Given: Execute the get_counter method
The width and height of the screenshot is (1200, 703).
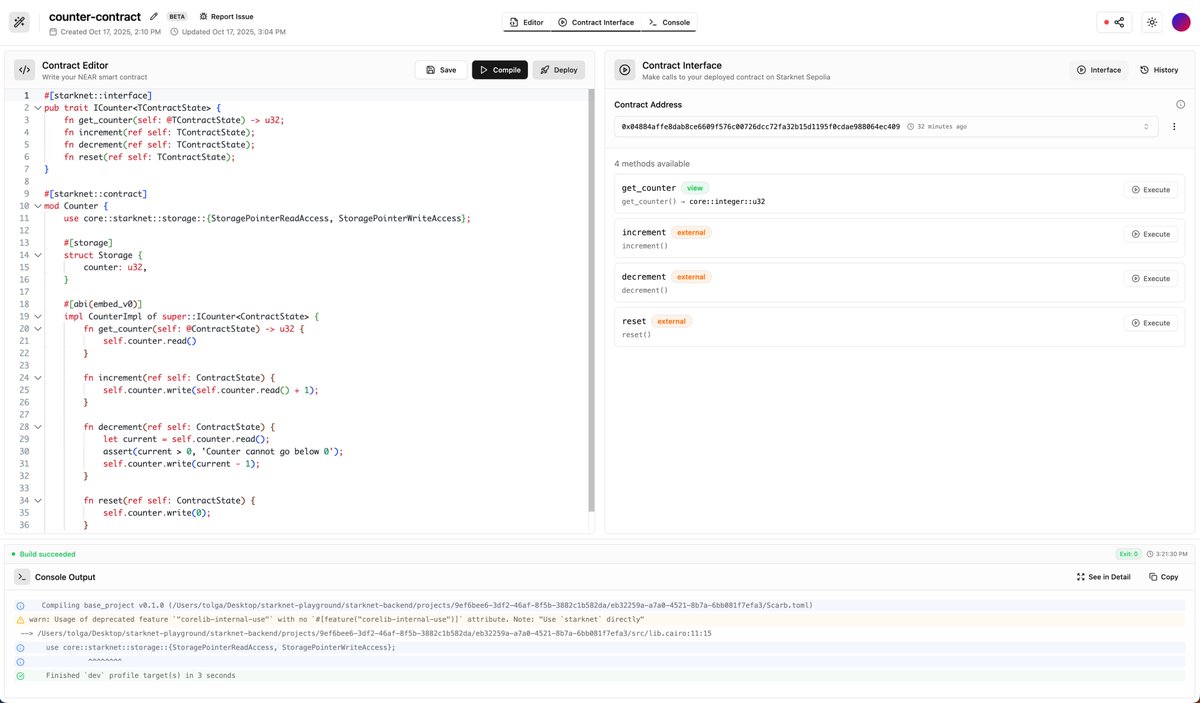Looking at the screenshot, I should (x=1150, y=189).
